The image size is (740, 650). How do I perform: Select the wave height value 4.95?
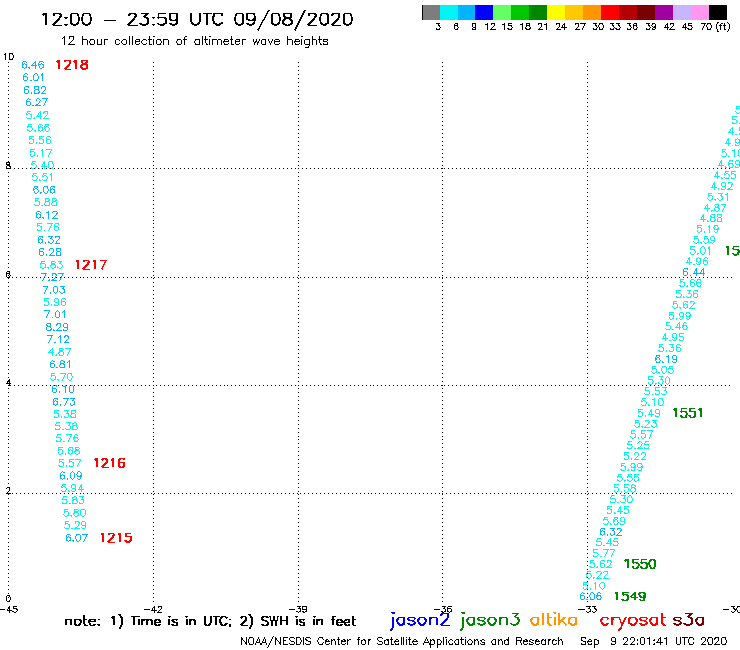tap(673, 337)
